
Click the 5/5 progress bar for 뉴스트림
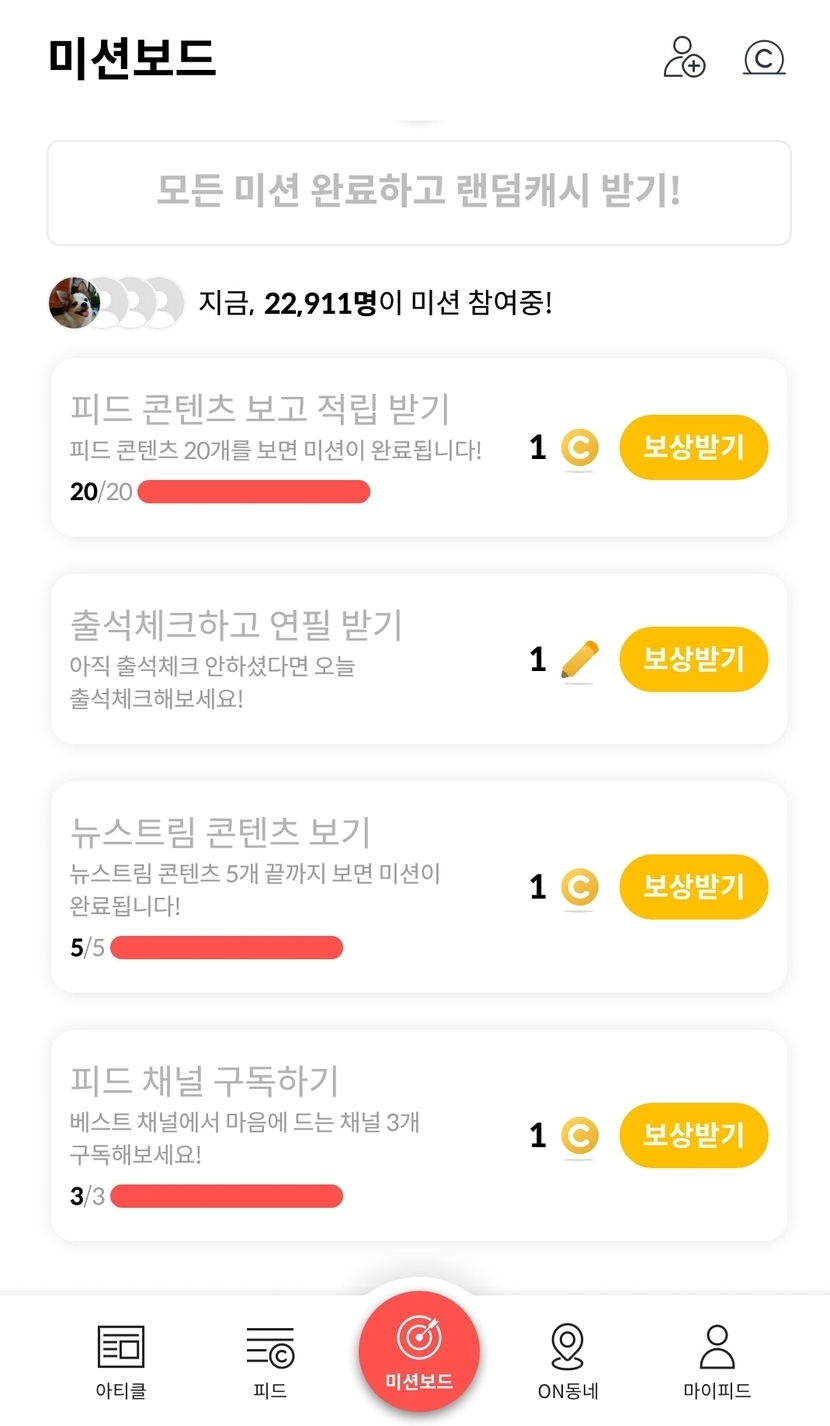tap(227, 948)
